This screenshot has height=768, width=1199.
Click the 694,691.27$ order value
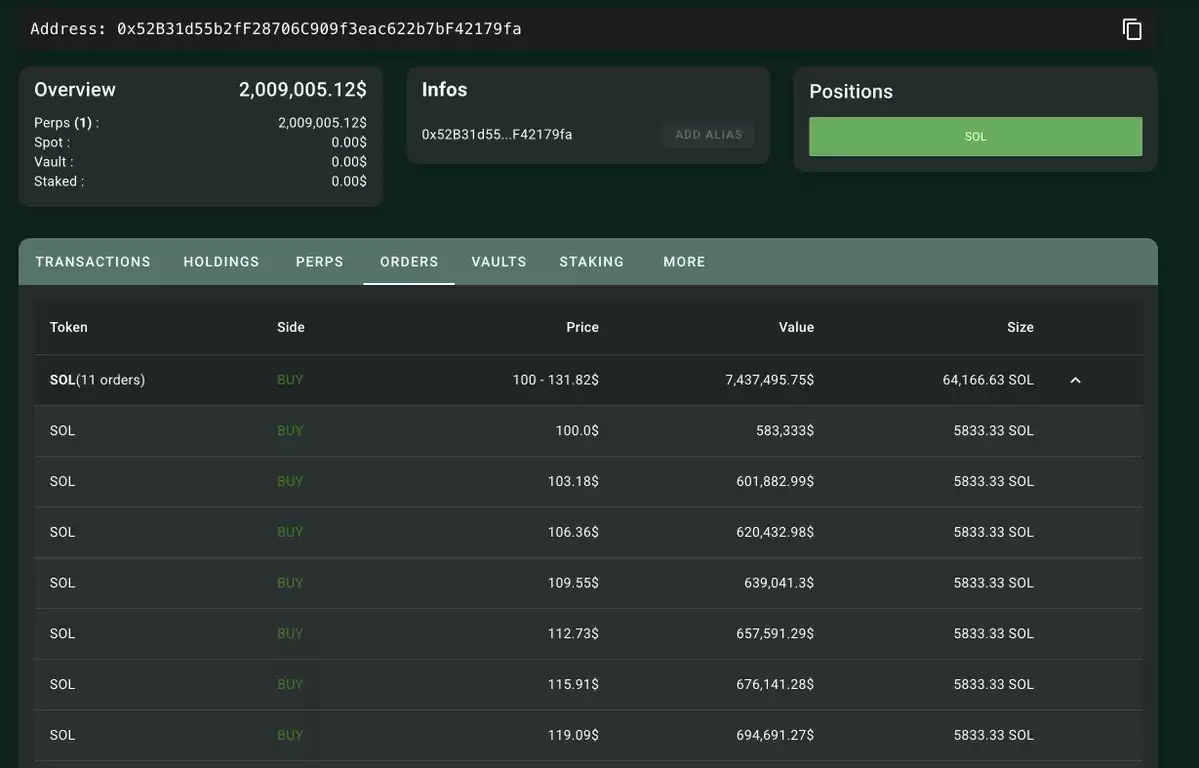pyautogui.click(x=775, y=735)
